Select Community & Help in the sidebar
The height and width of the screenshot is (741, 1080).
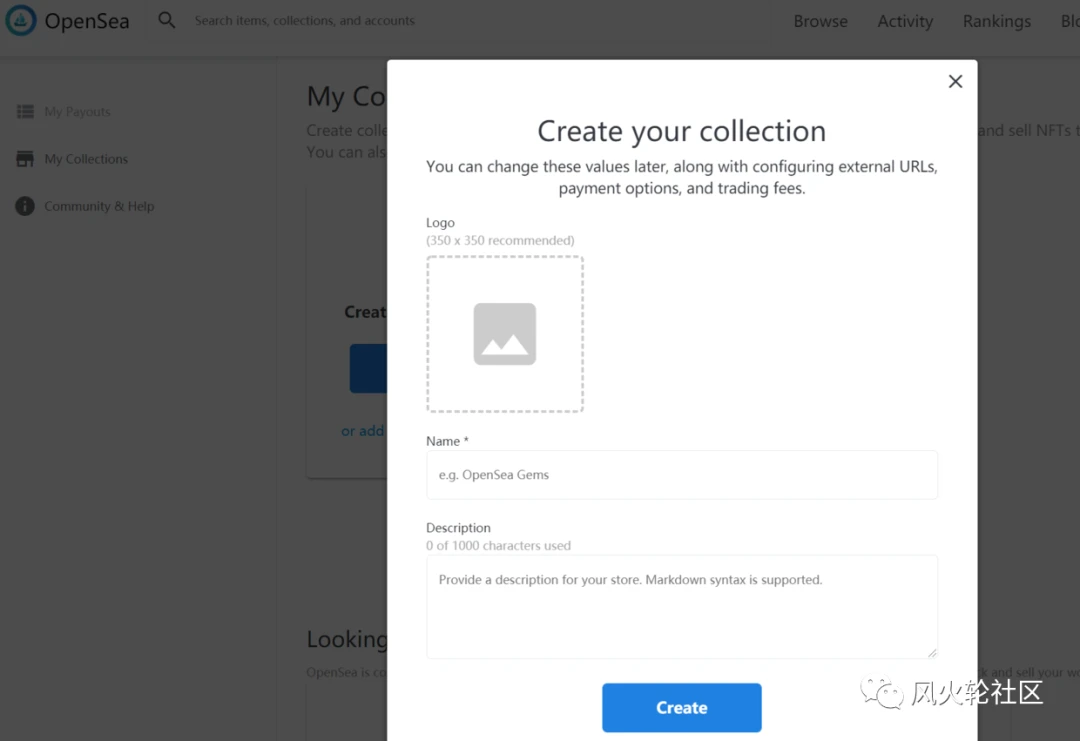(99, 206)
